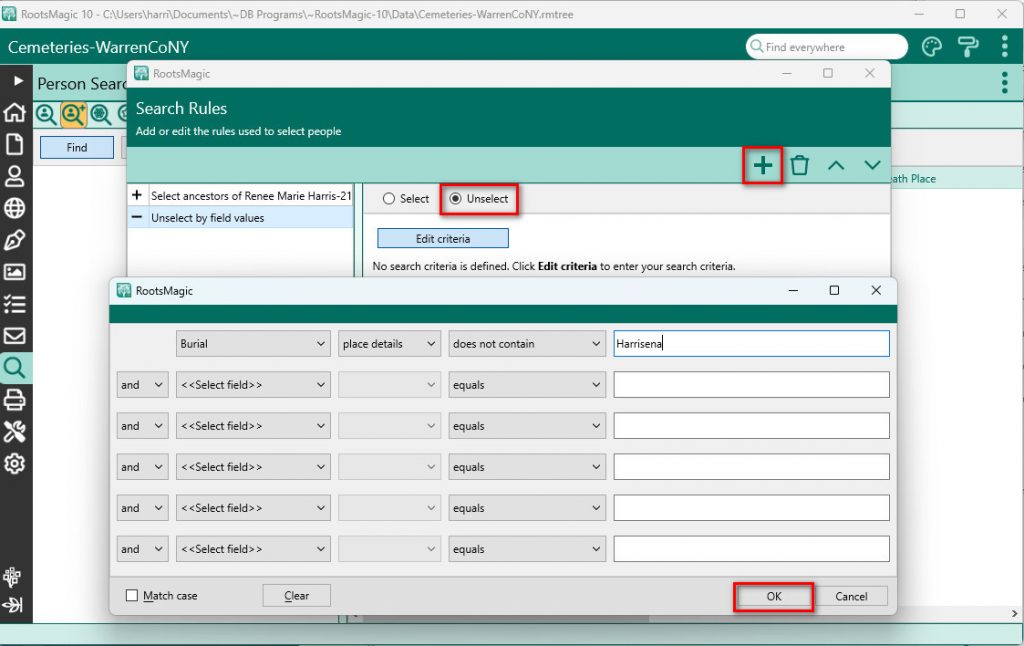Viewport: 1024px width, 646px height.
Task: Click the Find button in Person Search
Action: [x=76, y=148]
